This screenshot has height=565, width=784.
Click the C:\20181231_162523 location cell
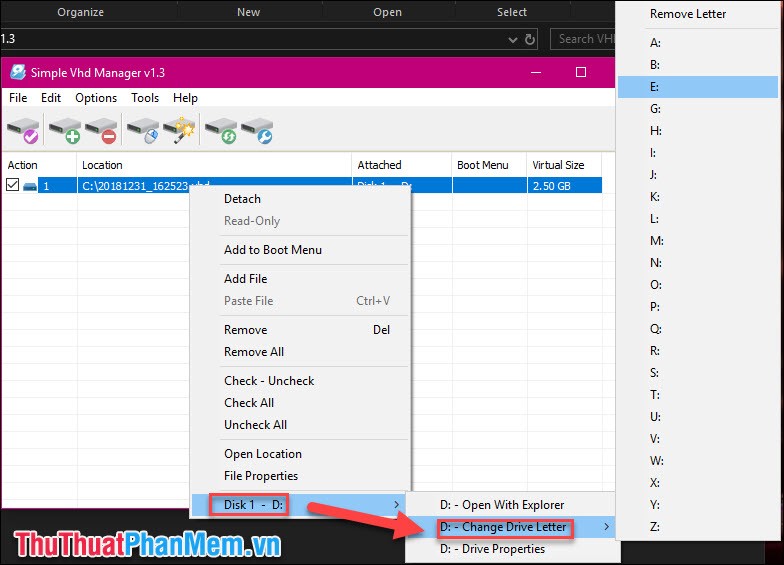click(214, 186)
